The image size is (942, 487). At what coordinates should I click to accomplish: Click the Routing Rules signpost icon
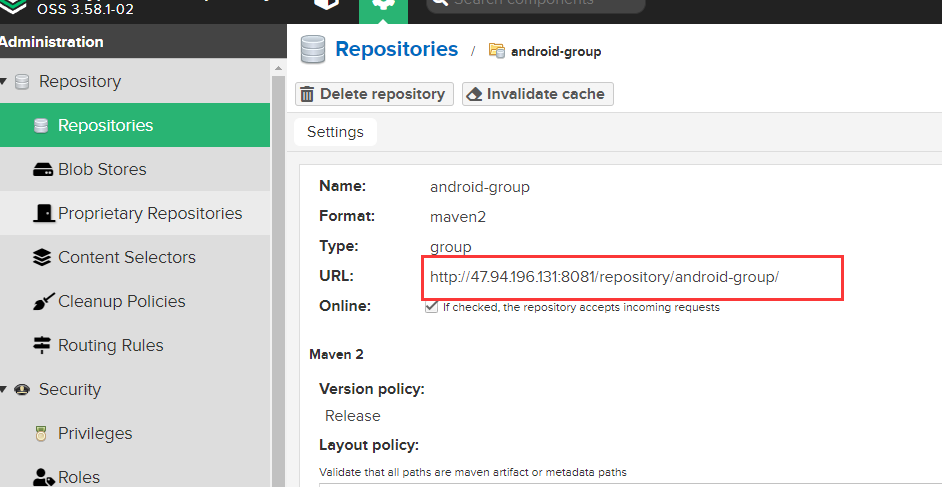42,346
